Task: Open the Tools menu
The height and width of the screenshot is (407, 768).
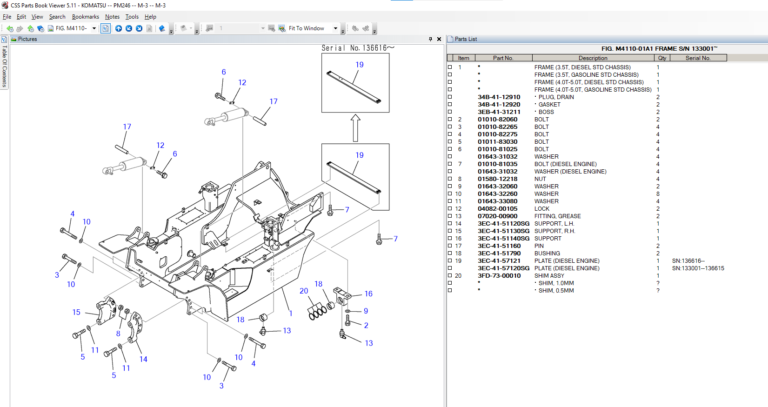Action: coord(131,17)
